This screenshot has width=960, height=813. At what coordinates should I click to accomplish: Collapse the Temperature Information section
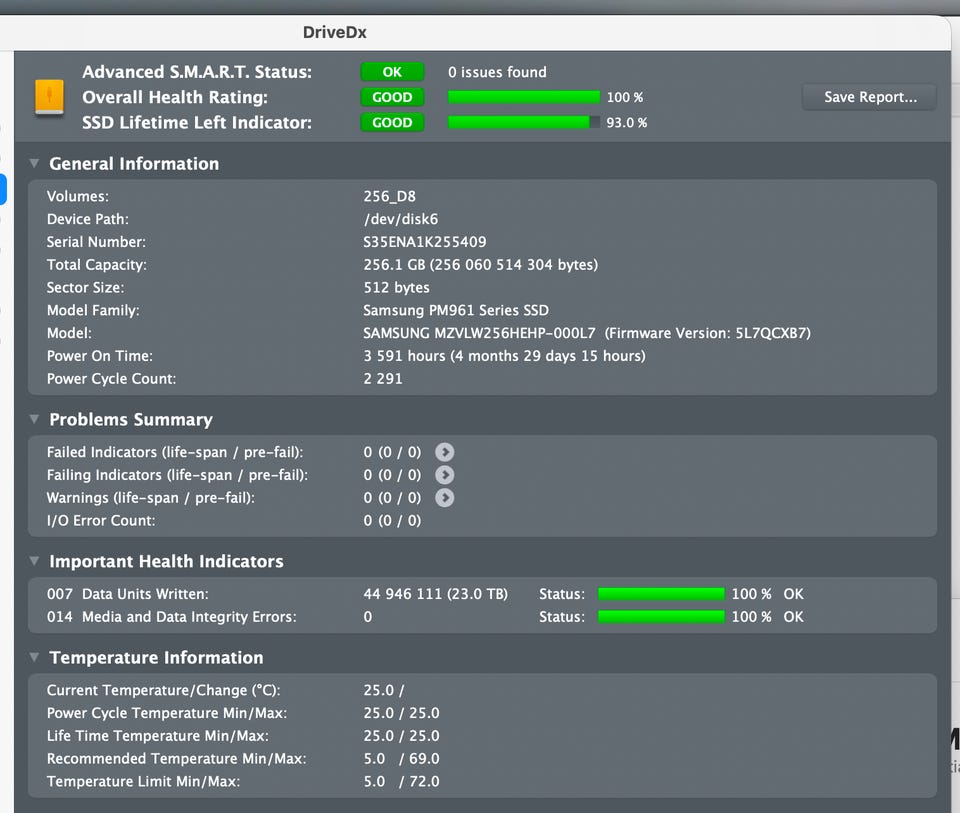coord(34,657)
